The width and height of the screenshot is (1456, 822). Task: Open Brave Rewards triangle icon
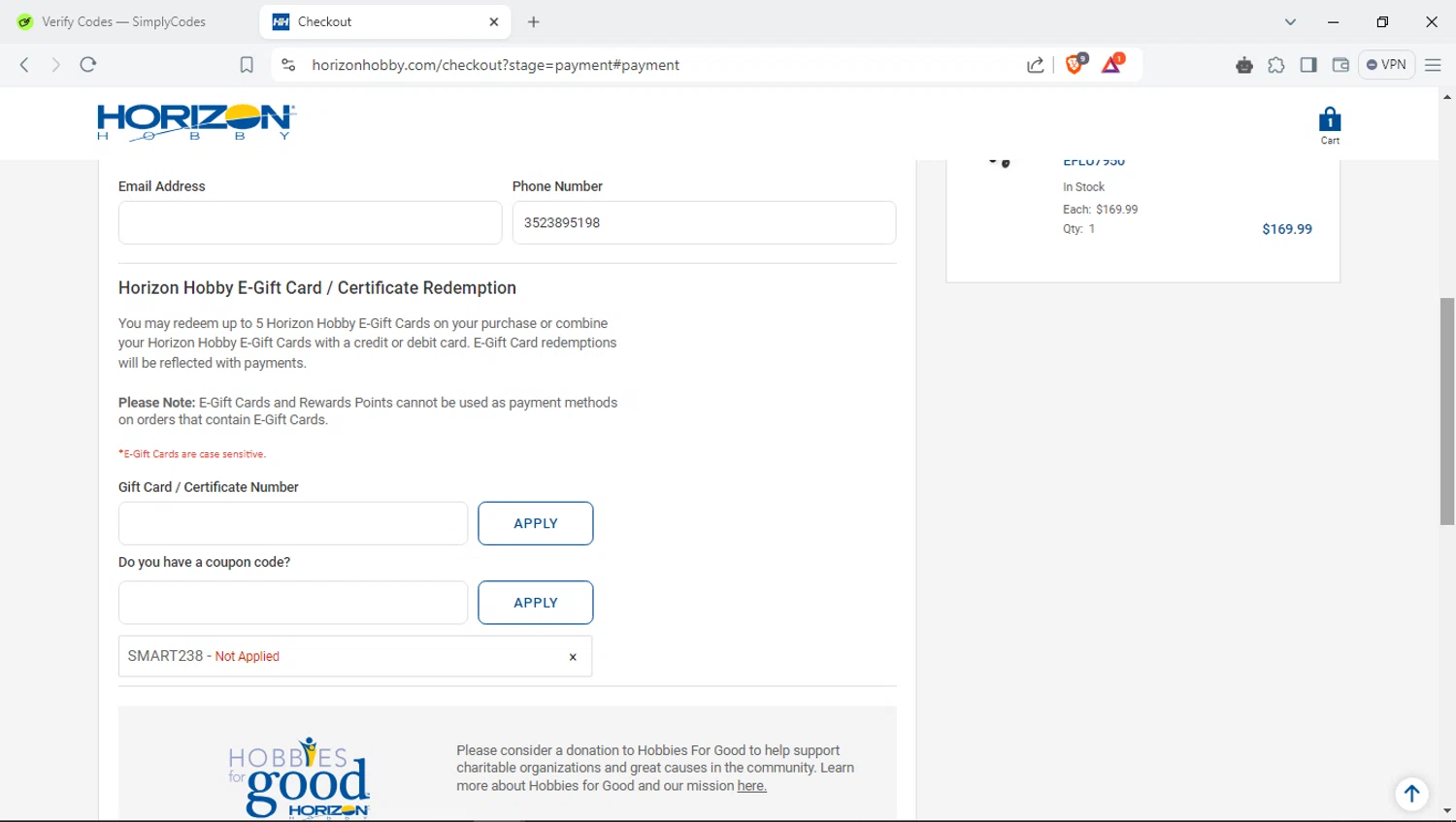1112,64
